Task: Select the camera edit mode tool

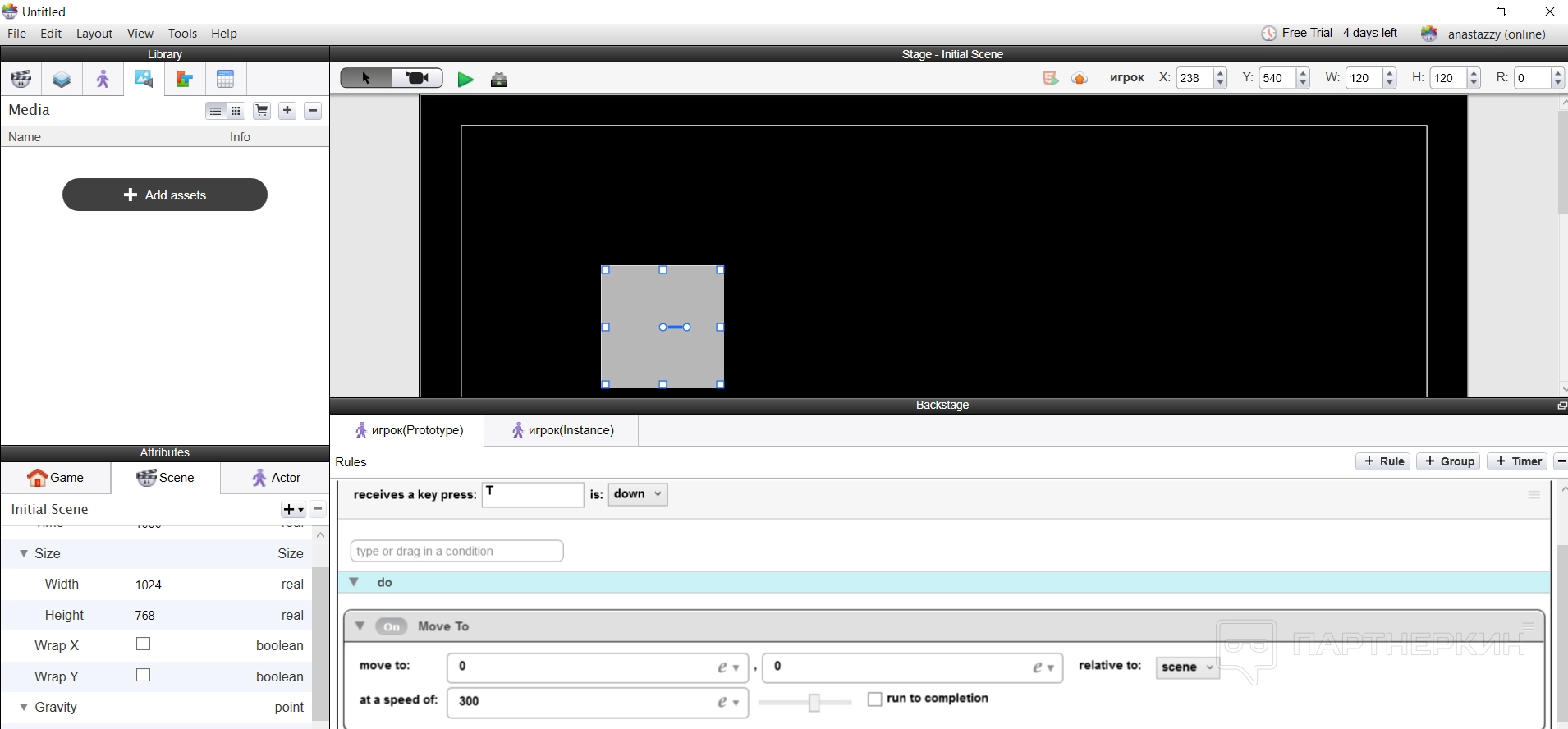Action: point(417,78)
